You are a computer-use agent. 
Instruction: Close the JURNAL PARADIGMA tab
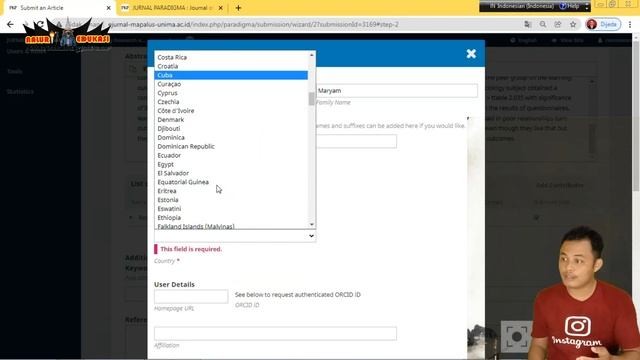(x=220, y=8)
